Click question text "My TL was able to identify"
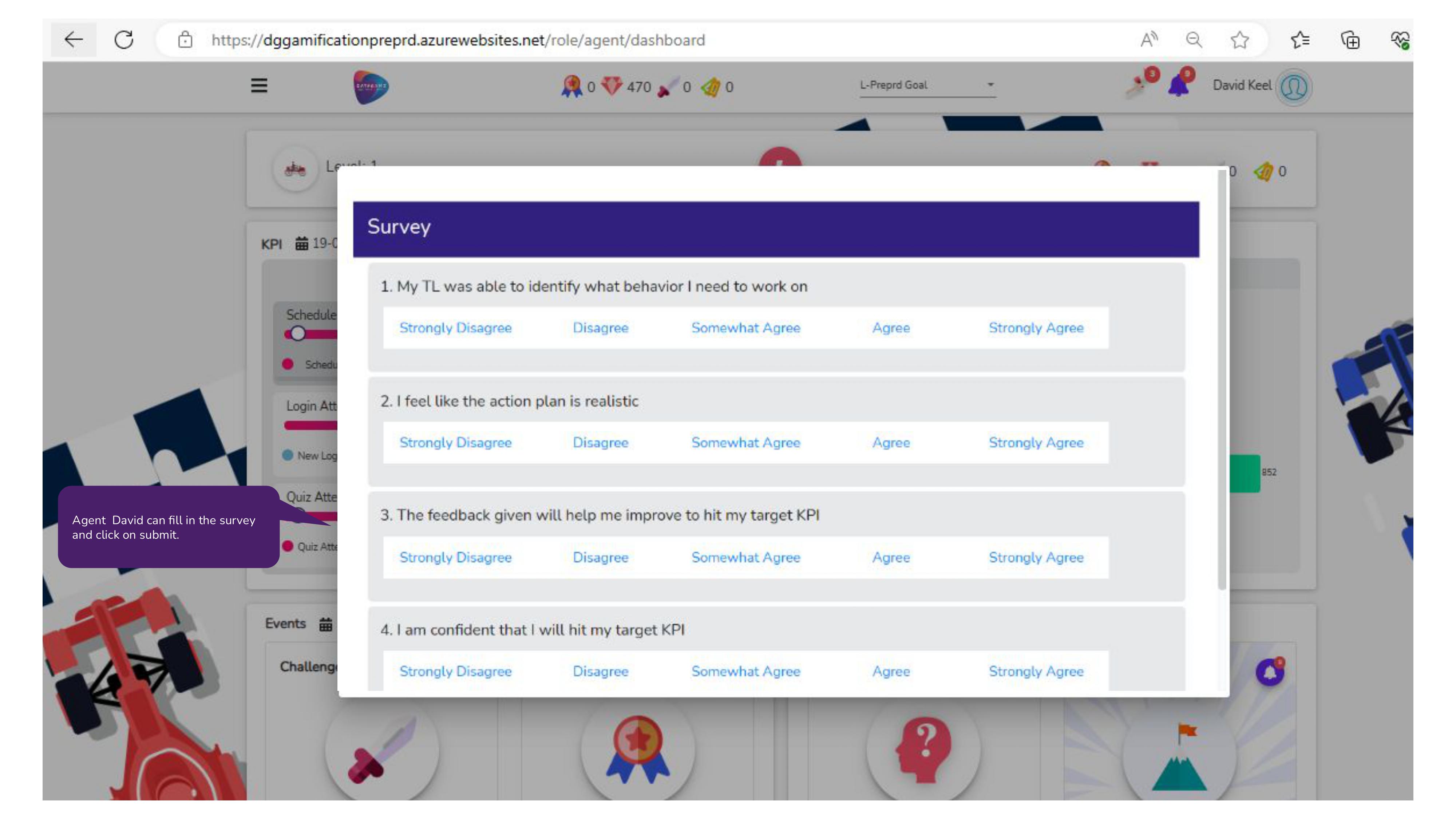 593,286
